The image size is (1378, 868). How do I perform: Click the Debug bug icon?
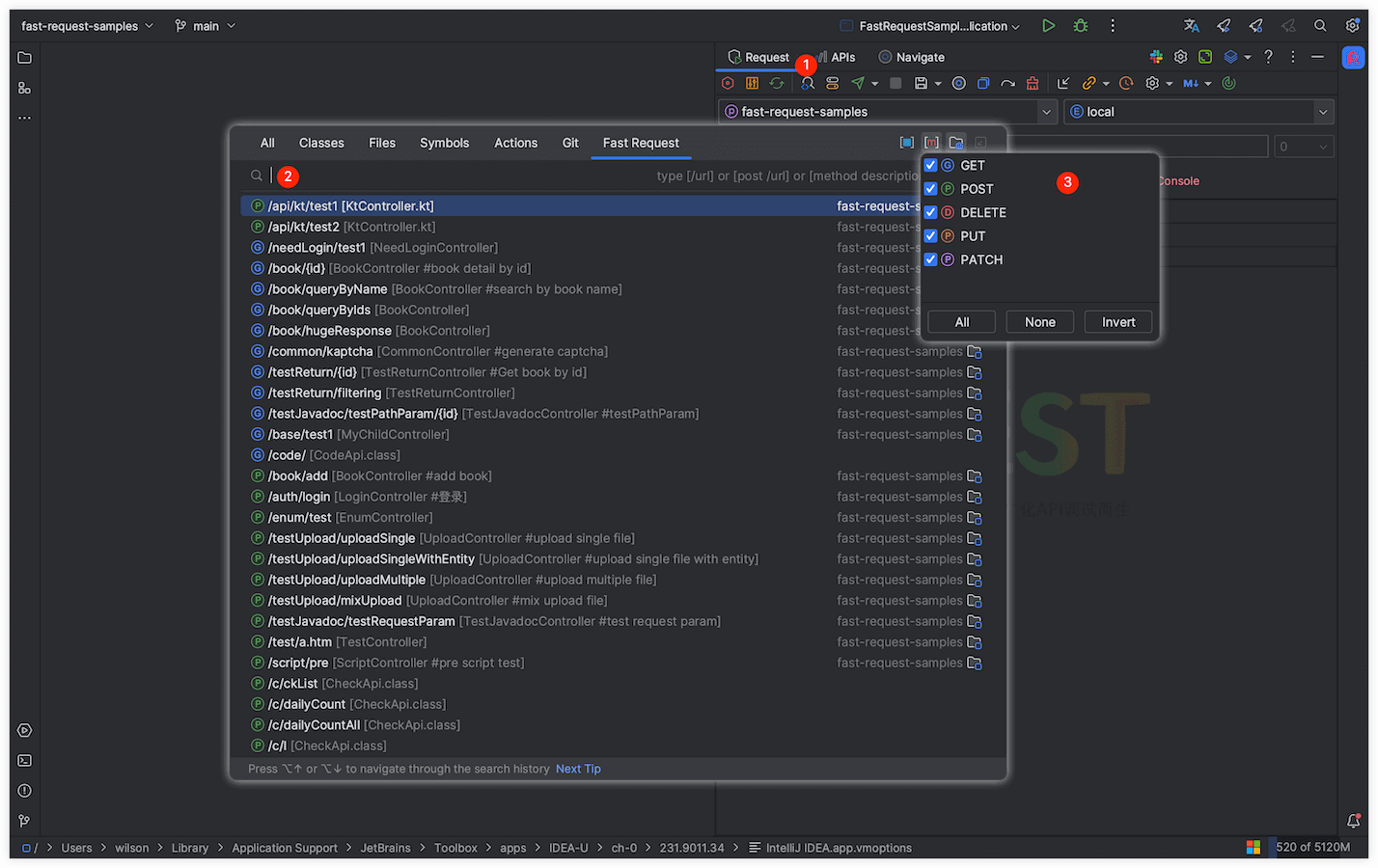[x=1081, y=26]
